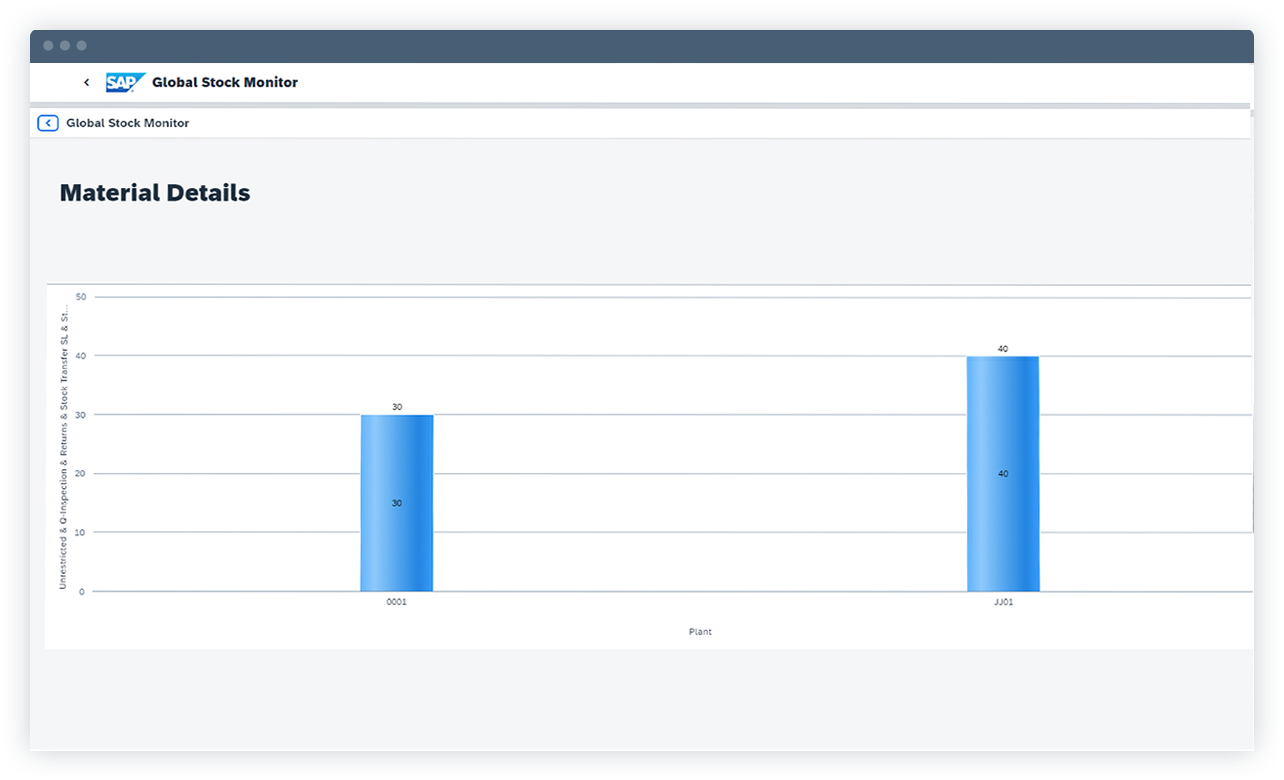The height and width of the screenshot is (780, 1284).
Task: Click the 50 value on the y-axis scale
Action: [82, 296]
